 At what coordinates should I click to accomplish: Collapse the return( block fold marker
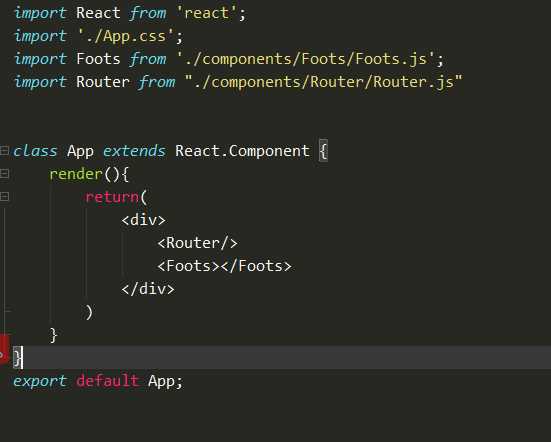pyautogui.click(x=4, y=196)
